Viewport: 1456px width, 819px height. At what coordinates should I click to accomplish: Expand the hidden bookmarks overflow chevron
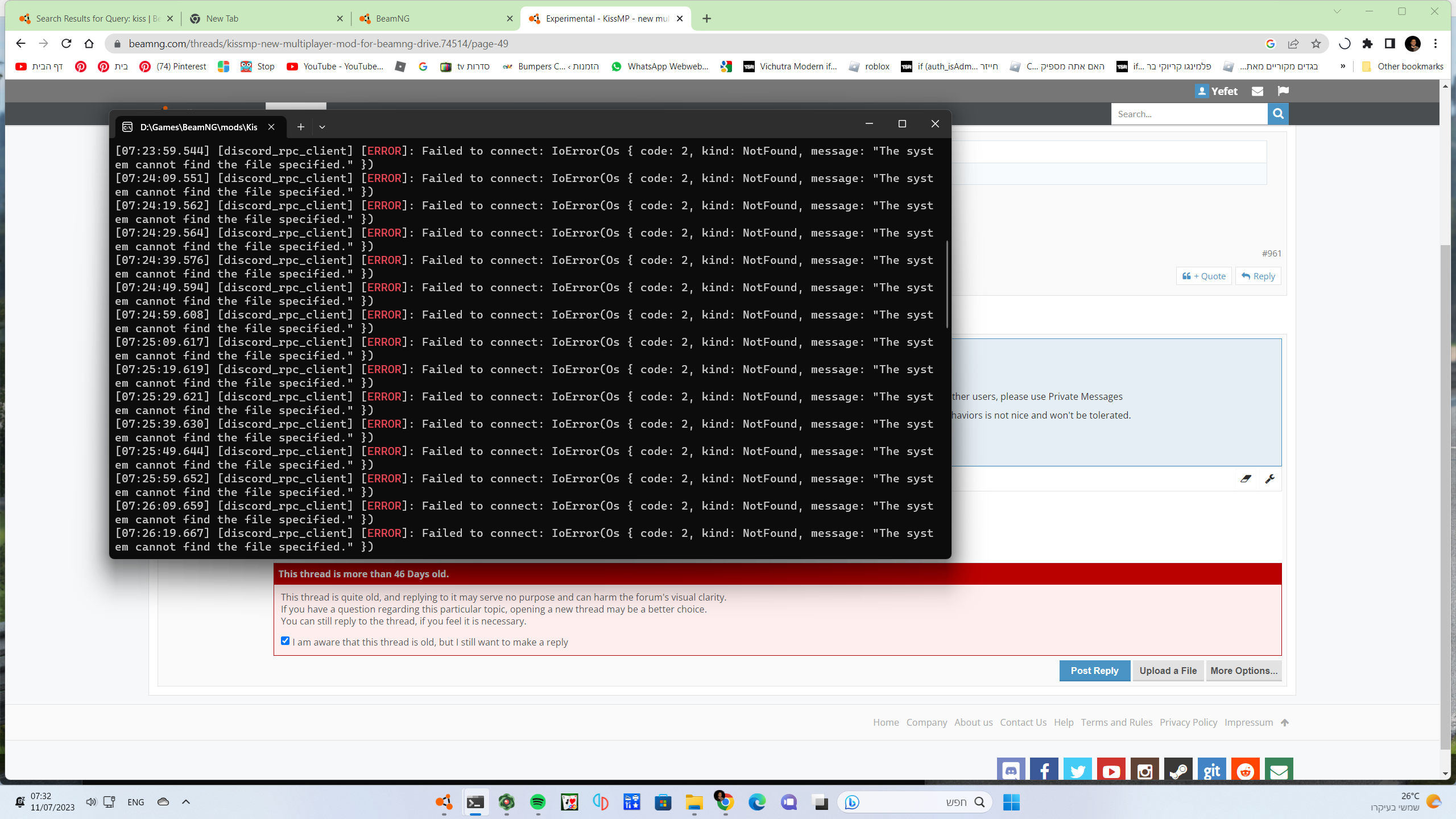tap(1343, 67)
